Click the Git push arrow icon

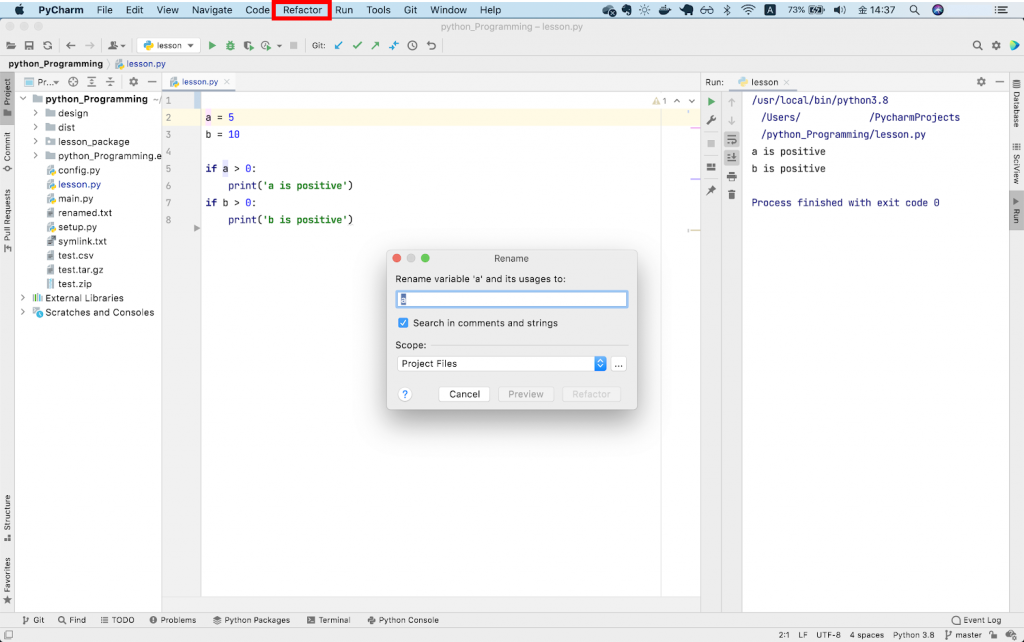pos(376,46)
